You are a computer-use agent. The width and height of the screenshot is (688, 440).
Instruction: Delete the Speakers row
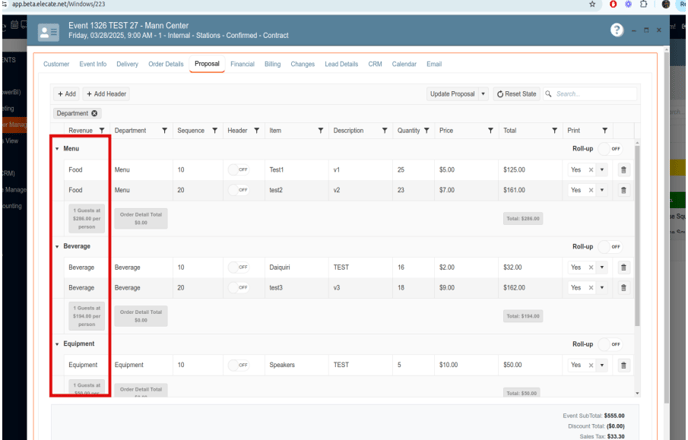pos(624,365)
